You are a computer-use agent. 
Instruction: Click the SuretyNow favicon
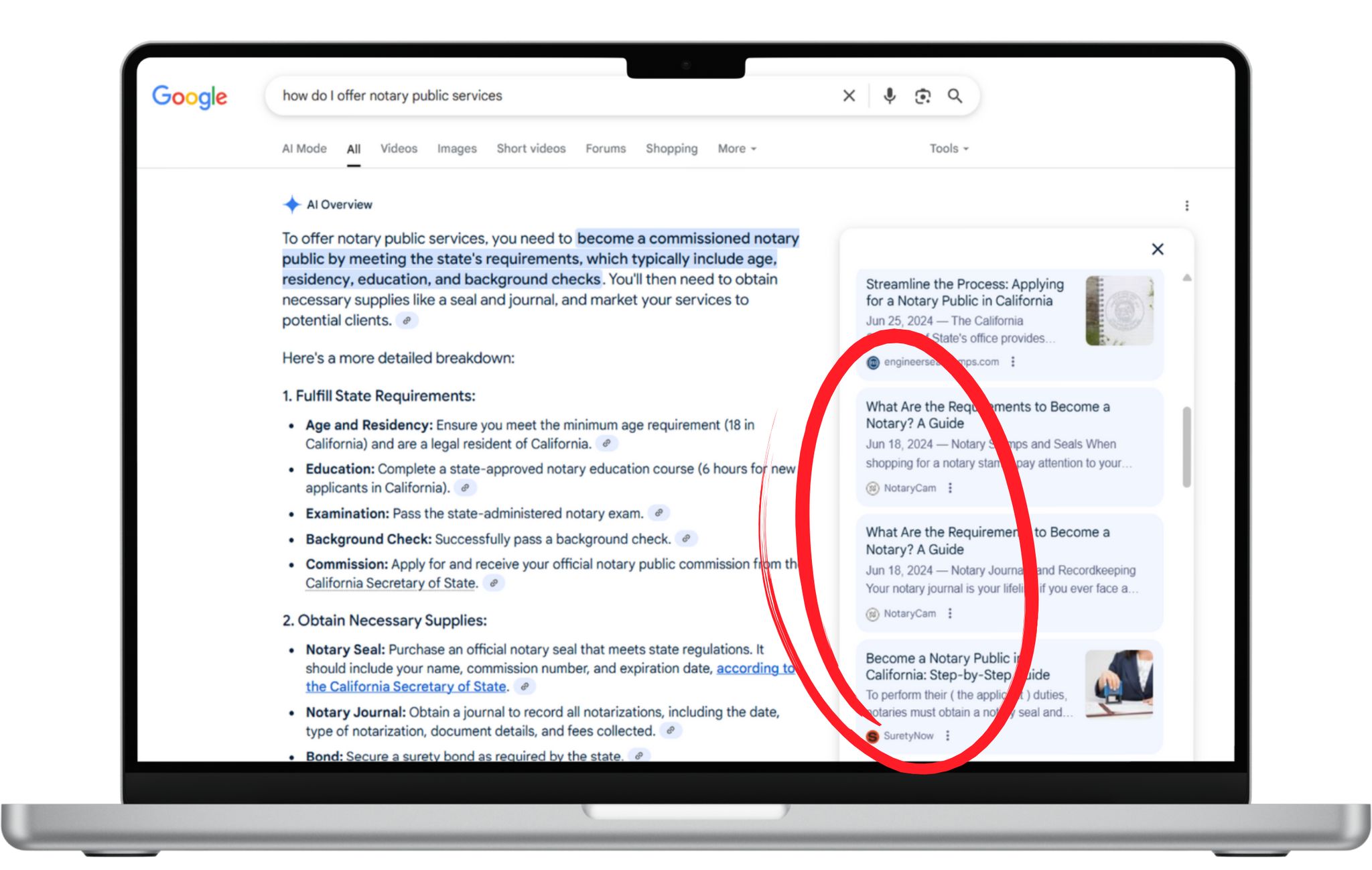(872, 736)
